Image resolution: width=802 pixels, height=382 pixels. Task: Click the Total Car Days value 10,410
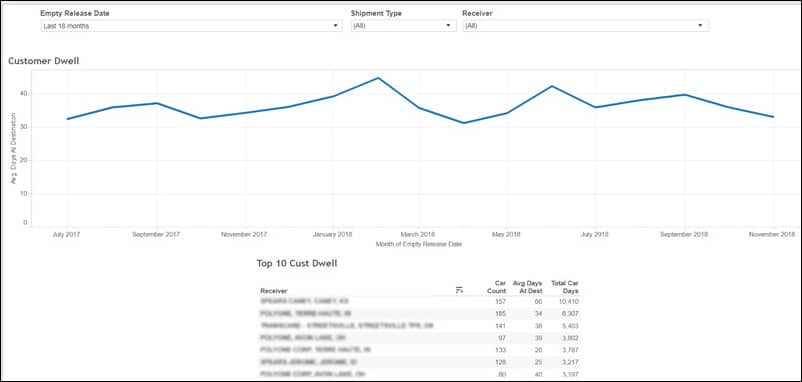click(569, 301)
